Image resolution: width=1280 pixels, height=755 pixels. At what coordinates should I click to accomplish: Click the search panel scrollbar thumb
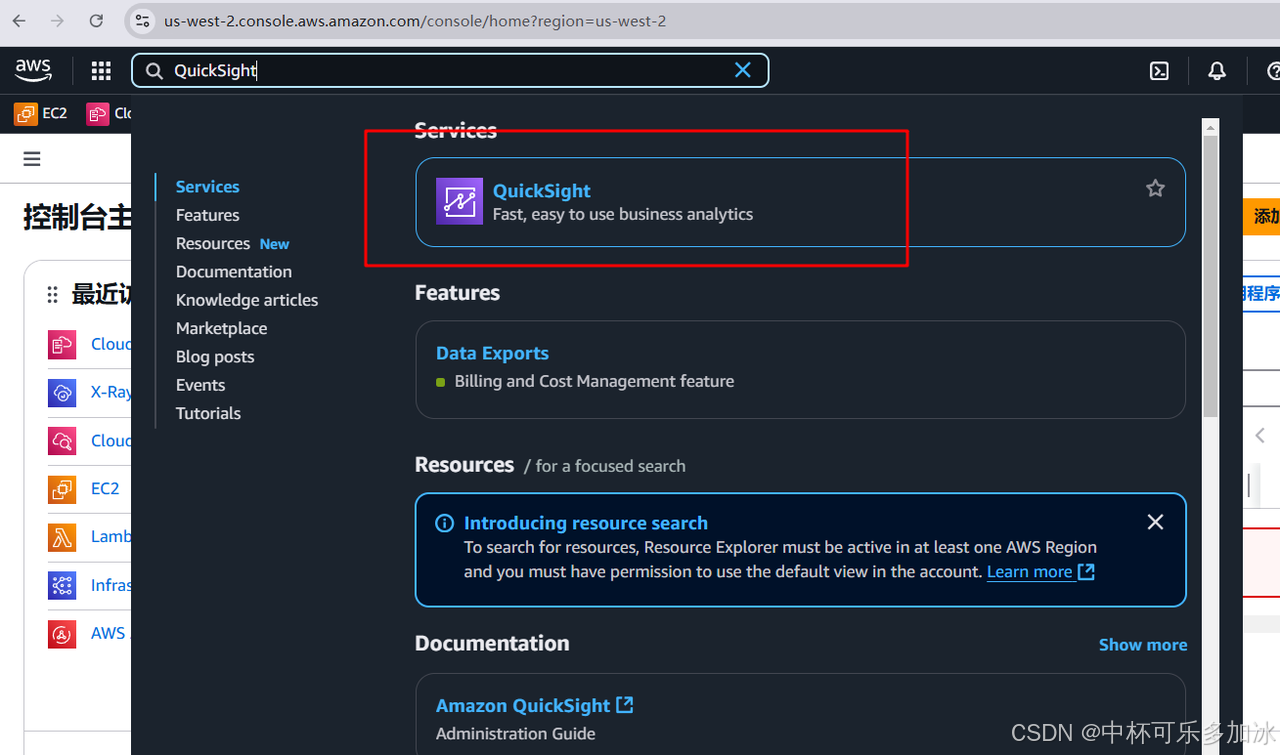point(1210,277)
